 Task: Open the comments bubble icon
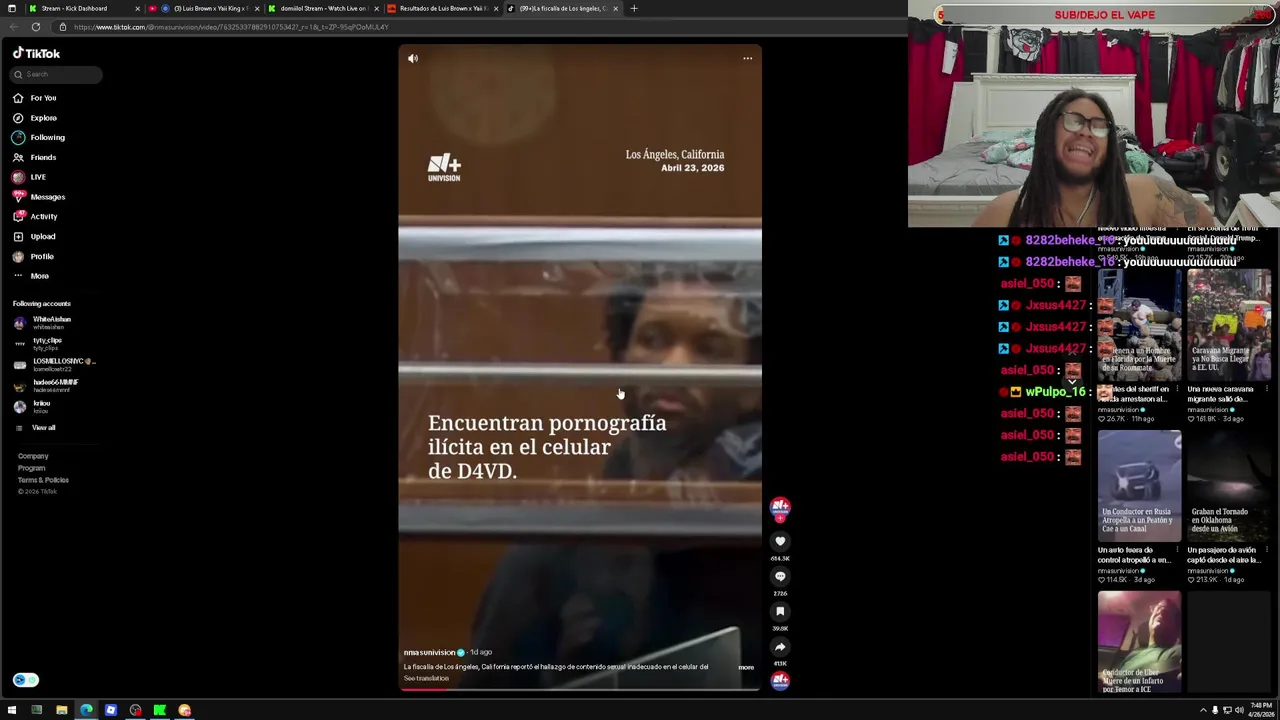tap(780, 576)
